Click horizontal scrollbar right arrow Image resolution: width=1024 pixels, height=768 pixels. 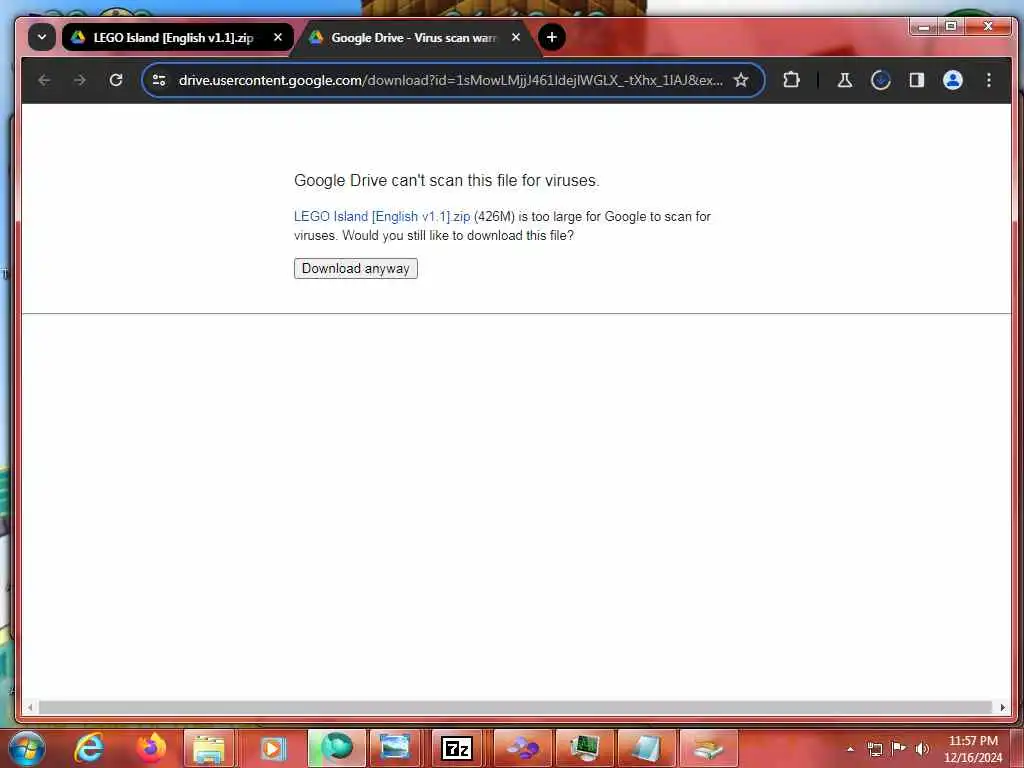(1002, 707)
